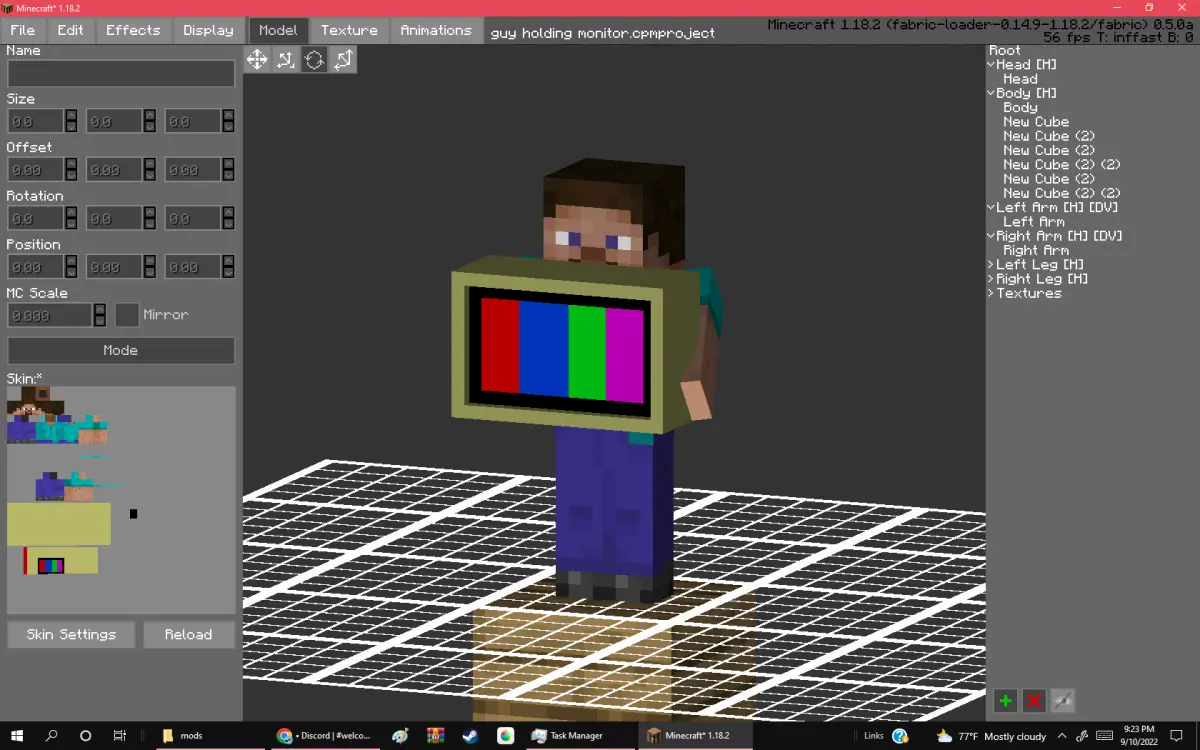Show hidden tray icons chevron
Screen dimensions: 1200x750
pyautogui.click(x=1062, y=736)
